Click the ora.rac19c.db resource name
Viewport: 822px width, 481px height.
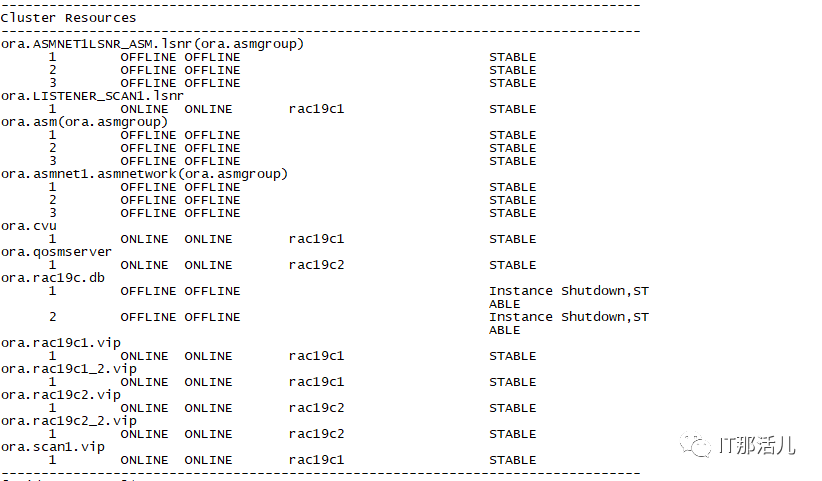[x=52, y=278]
